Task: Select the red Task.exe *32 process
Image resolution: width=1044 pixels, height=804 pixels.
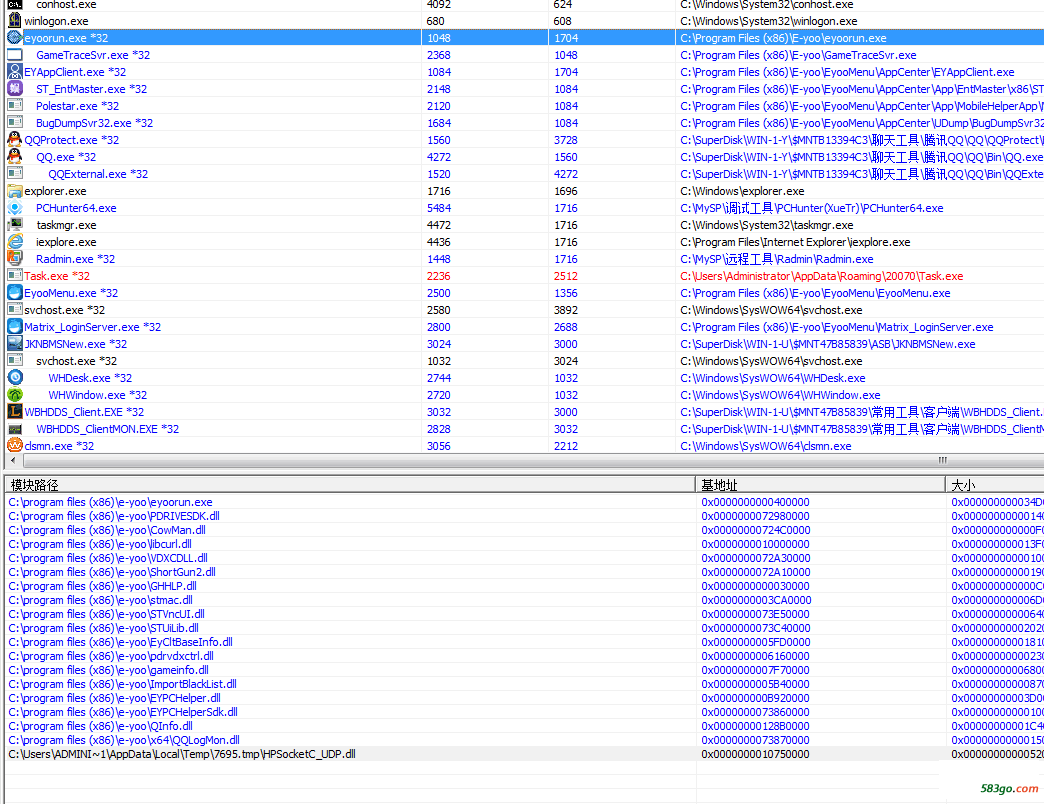Action: [x=525, y=276]
